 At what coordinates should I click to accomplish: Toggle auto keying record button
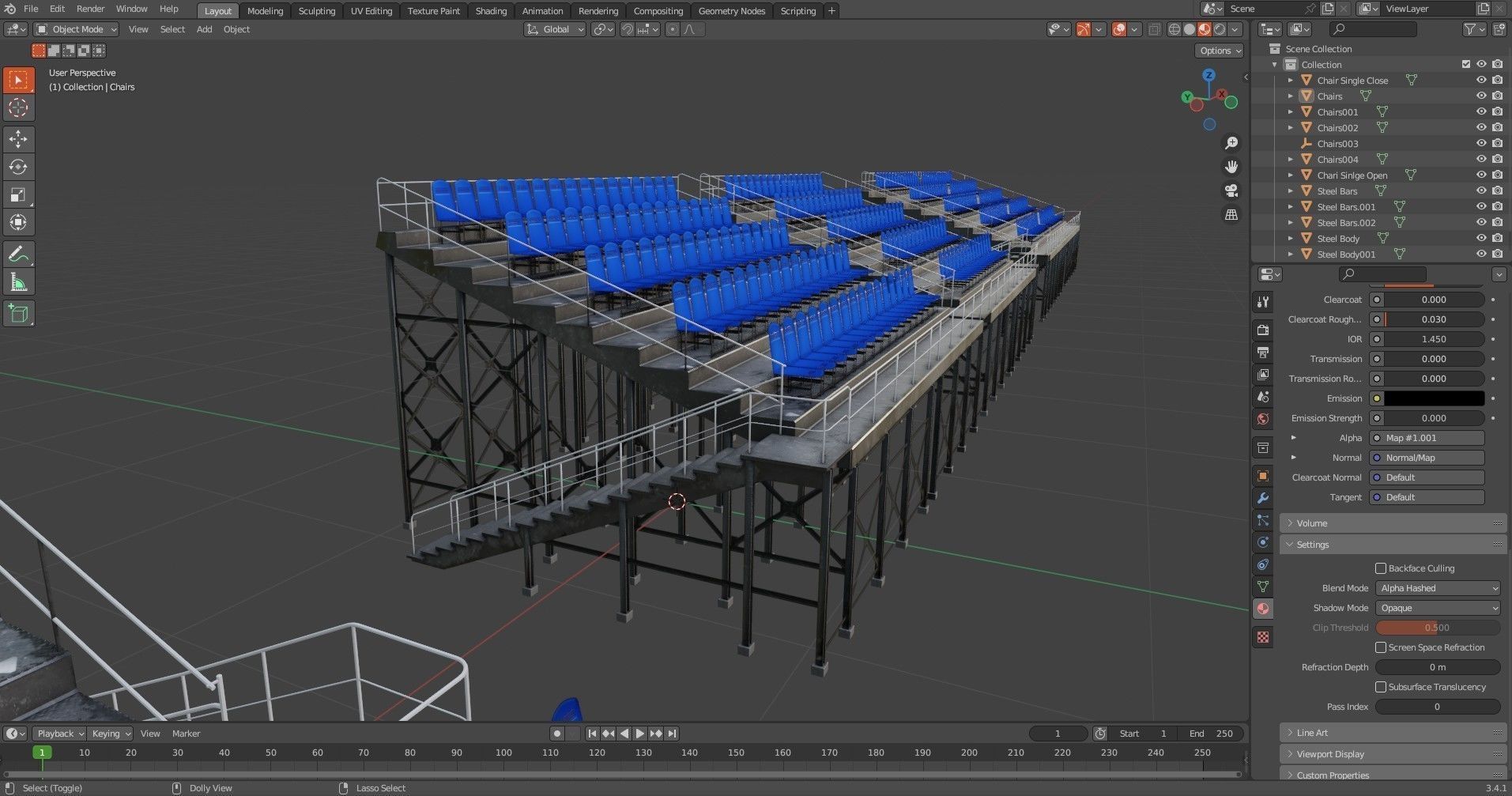pyautogui.click(x=557, y=734)
